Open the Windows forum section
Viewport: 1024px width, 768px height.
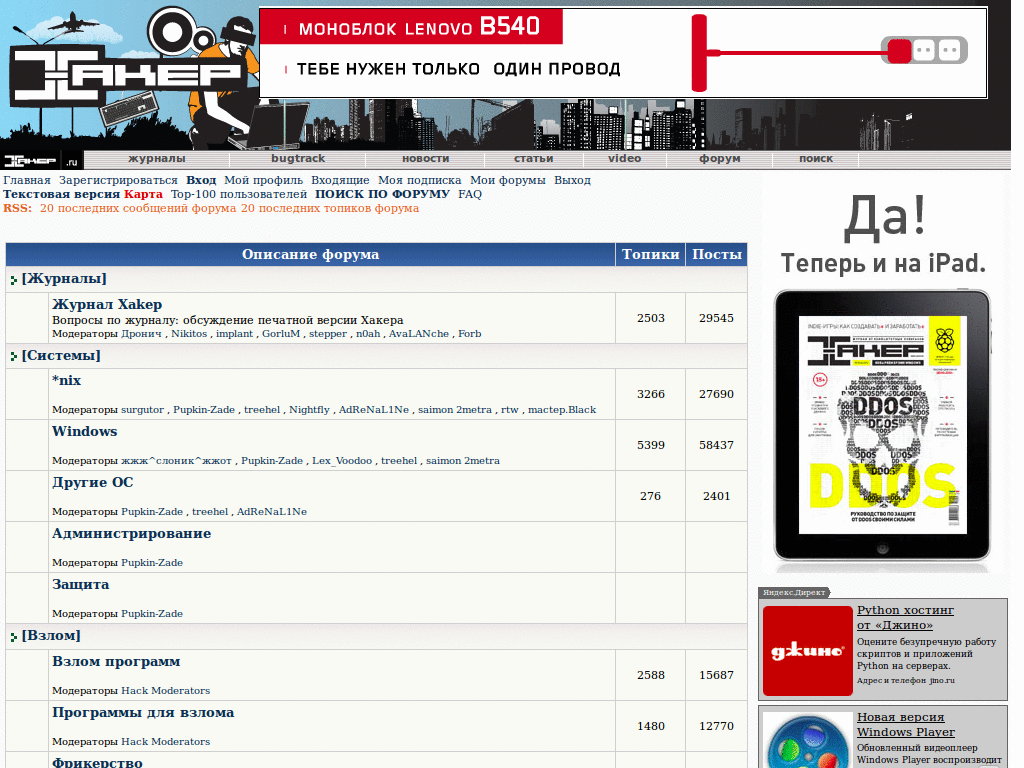(x=85, y=431)
